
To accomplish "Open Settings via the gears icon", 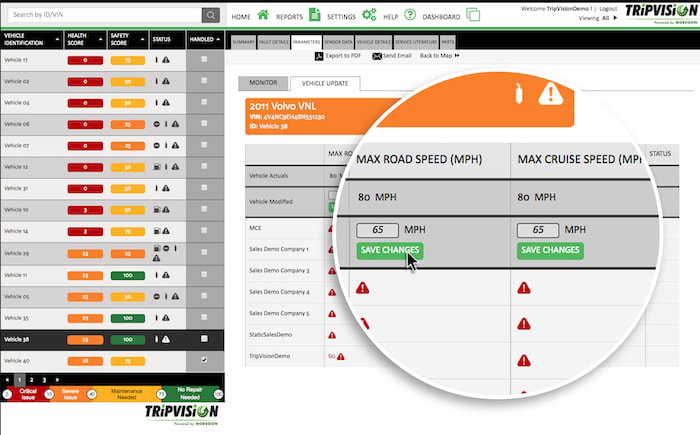I will (369, 16).
